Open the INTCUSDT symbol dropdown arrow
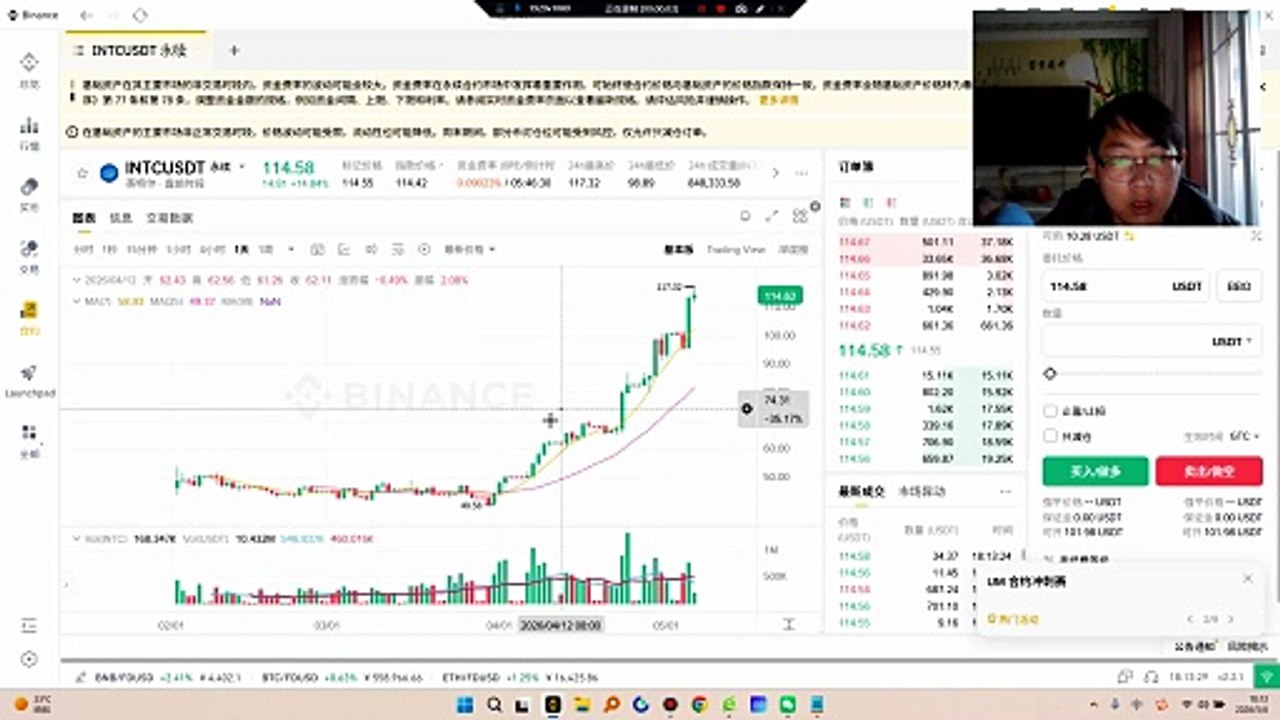This screenshot has width=1280, height=720. pos(241,167)
